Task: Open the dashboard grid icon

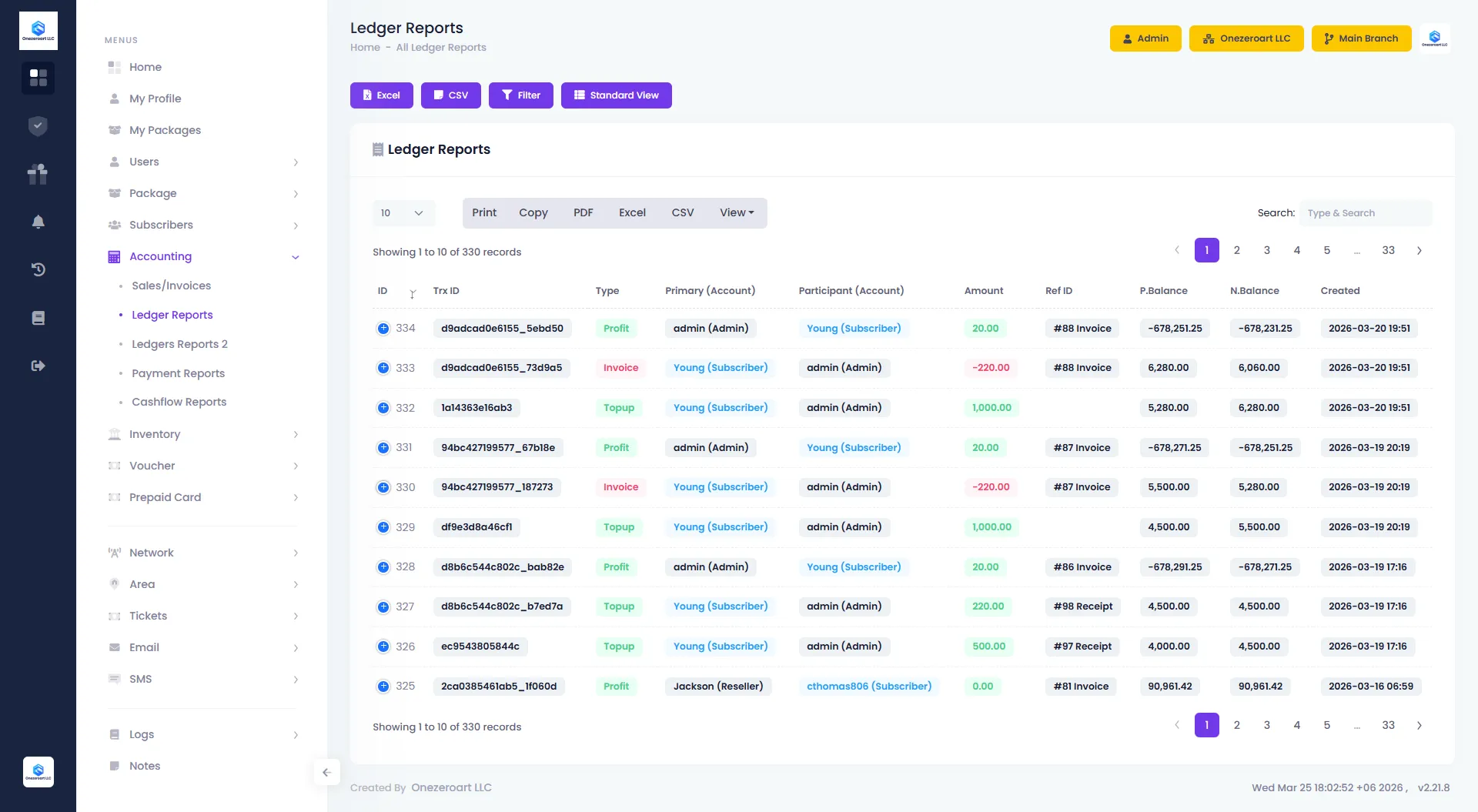Action: point(38,78)
